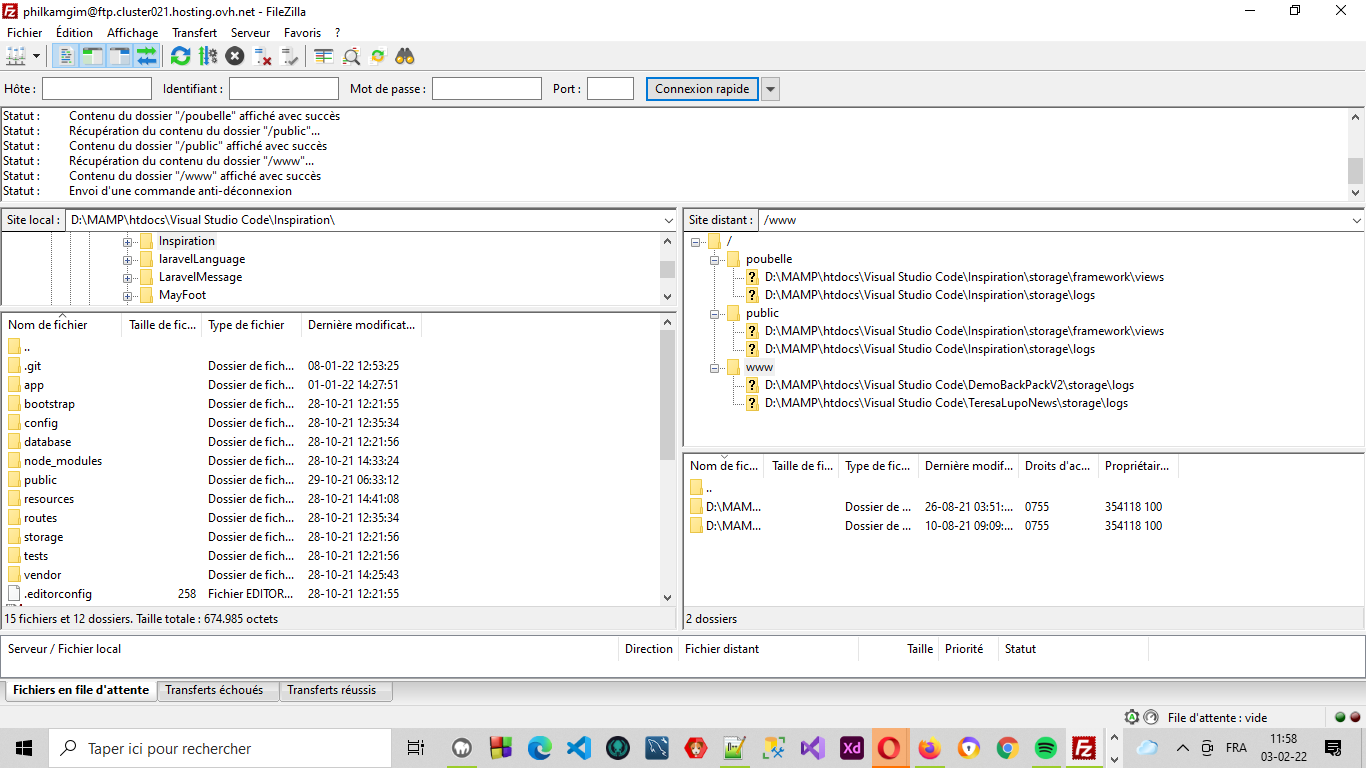Open the directory listing filters icon
The height and width of the screenshot is (768, 1366).
pos(323,56)
